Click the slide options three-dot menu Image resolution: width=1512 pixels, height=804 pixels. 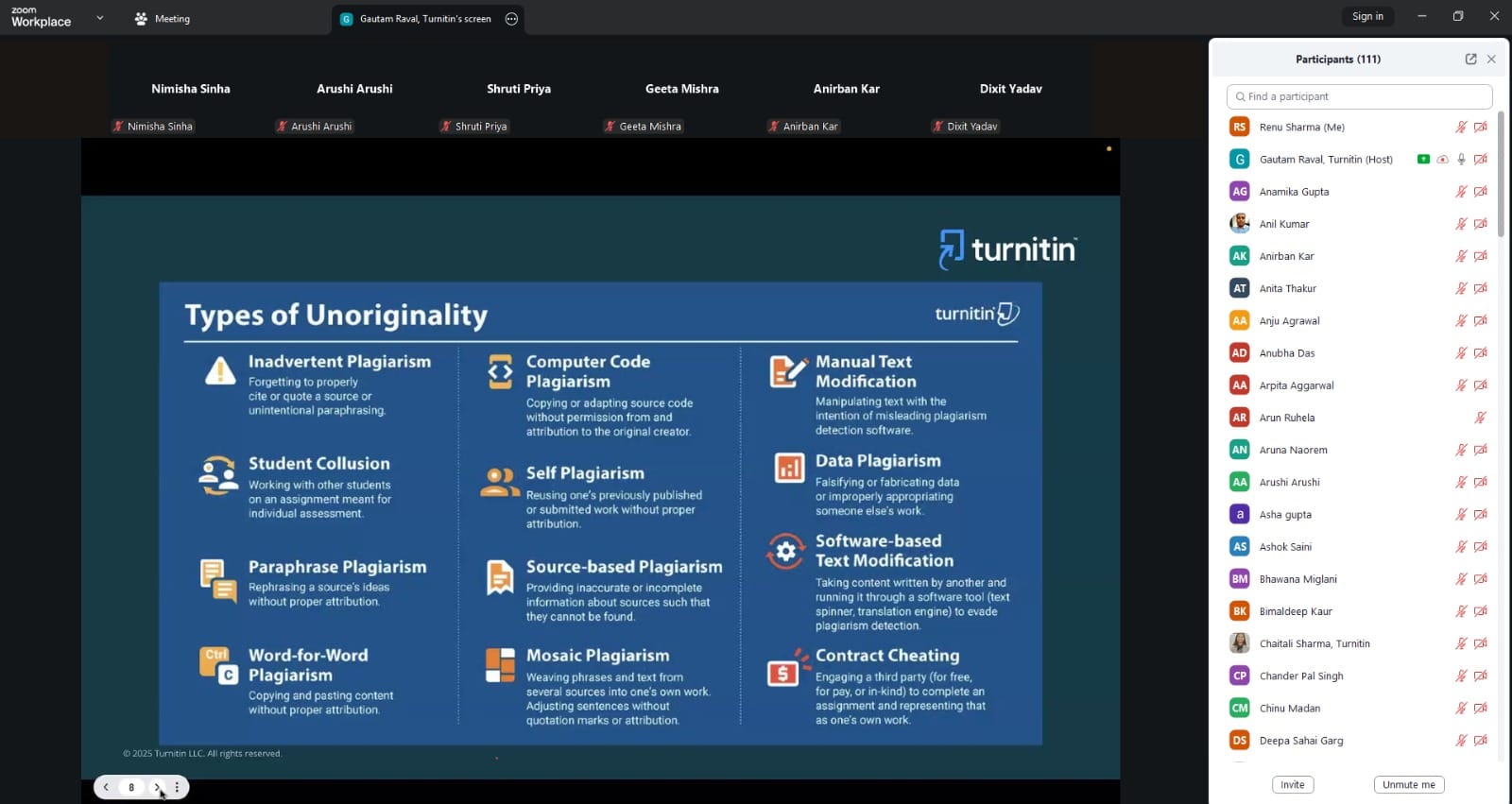click(x=177, y=787)
